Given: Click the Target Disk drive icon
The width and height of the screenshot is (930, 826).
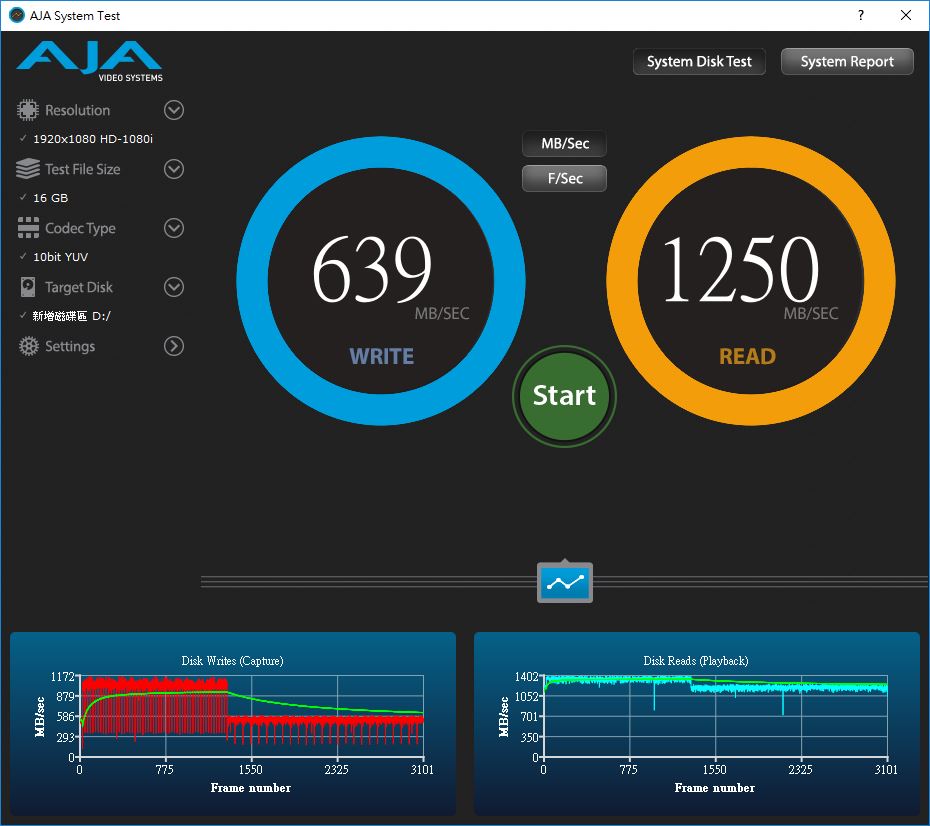Looking at the screenshot, I should 28,287.
